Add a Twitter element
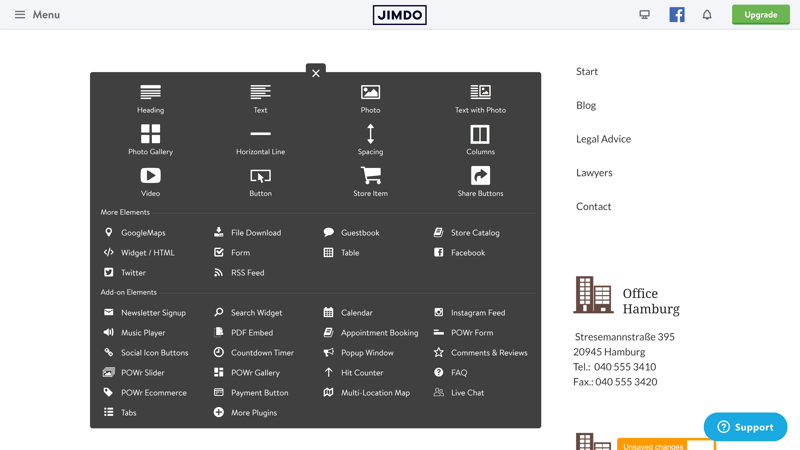 (x=124, y=272)
